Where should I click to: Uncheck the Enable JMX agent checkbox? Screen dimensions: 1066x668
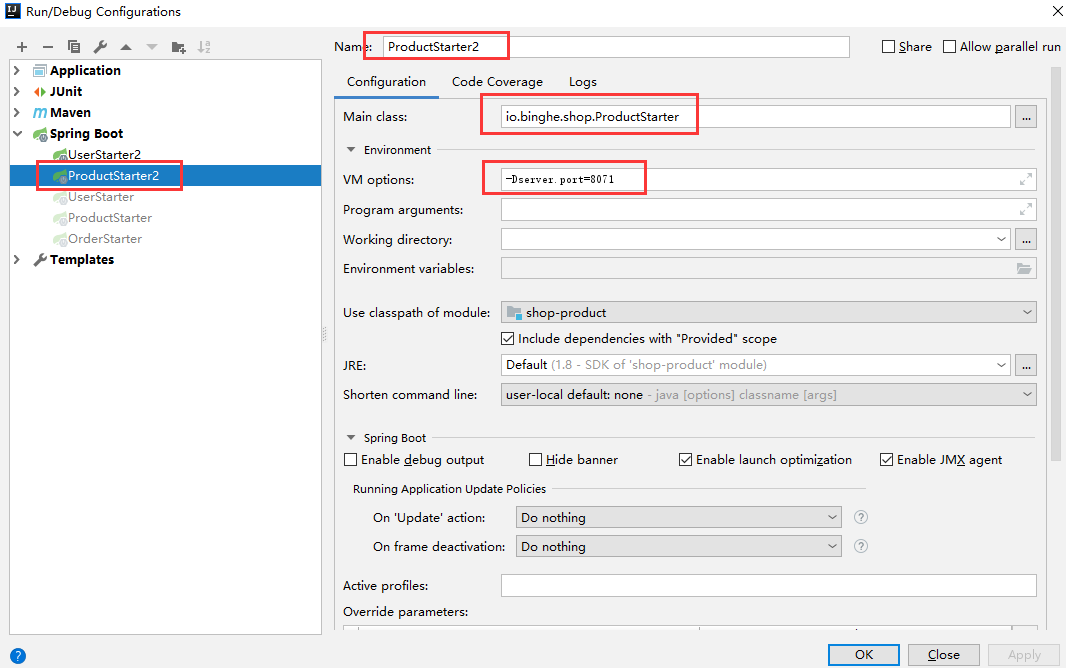(887, 460)
